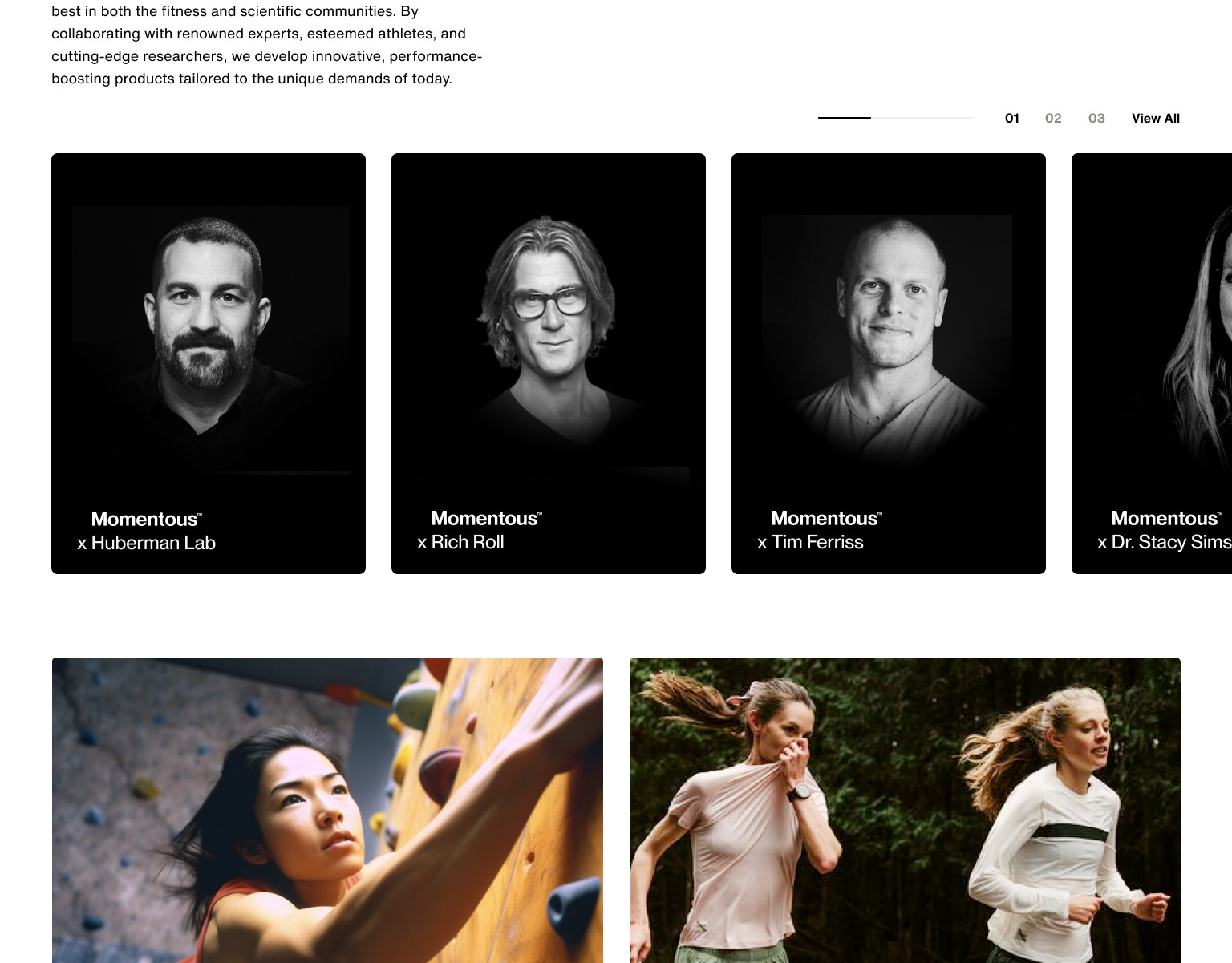Open the Momentous x Tim Ferriss card
Screen dimensions: 1232x963
pyautogui.click(x=889, y=363)
